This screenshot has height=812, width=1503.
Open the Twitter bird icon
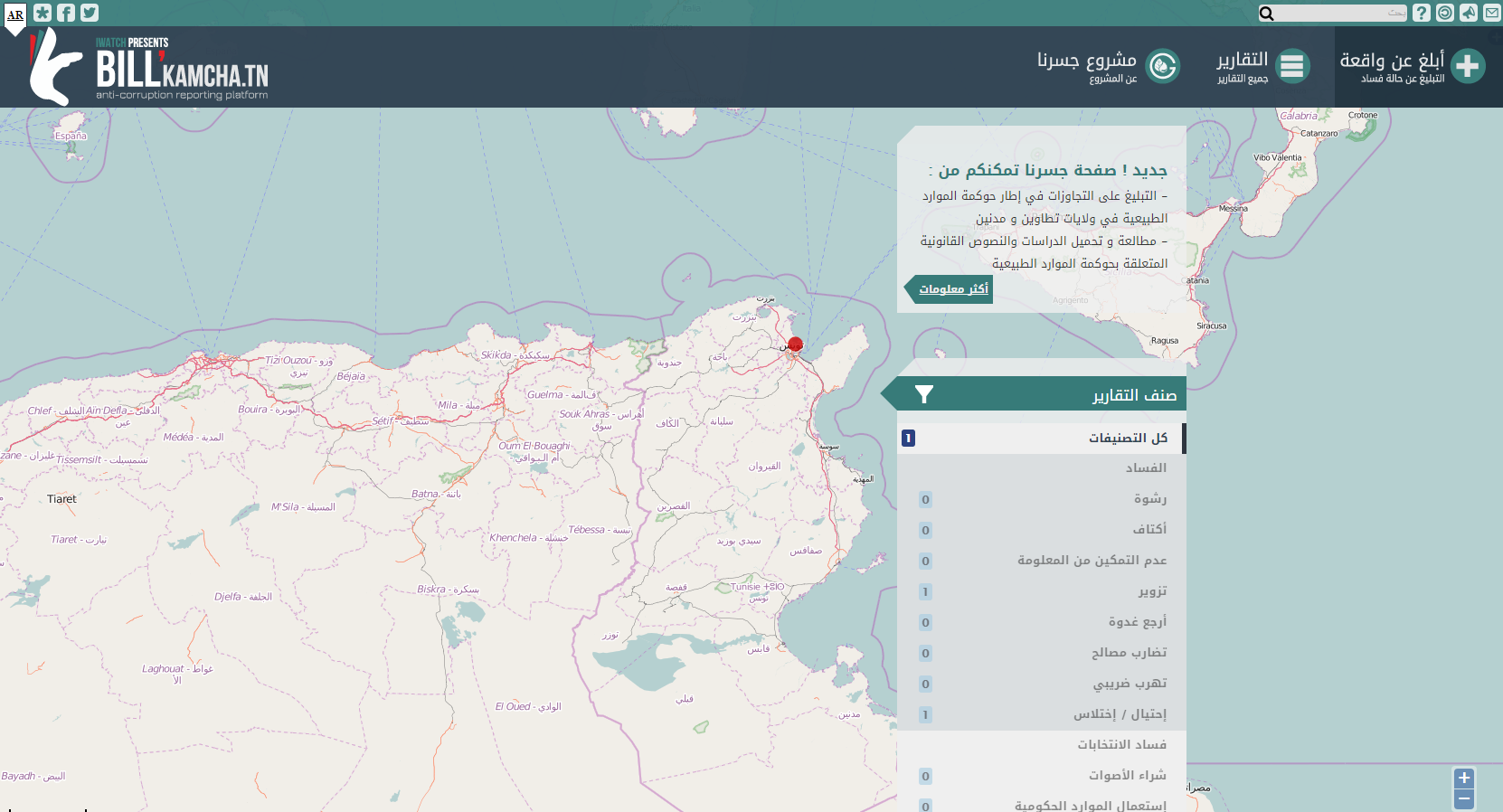tap(90, 13)
